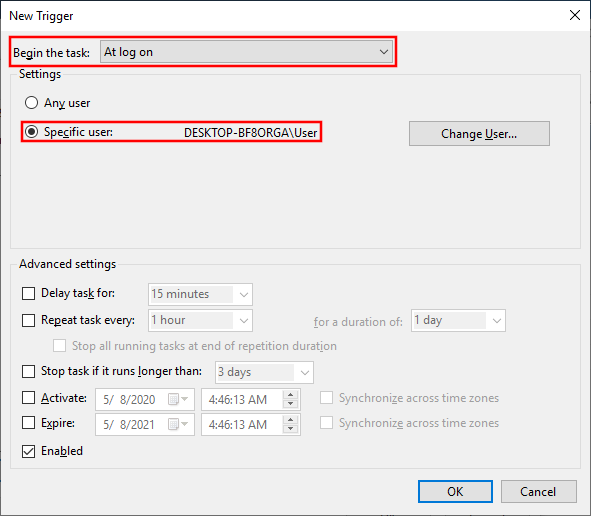Close the New Trigger dialog
Screen dimensions: 591x516
575,15
